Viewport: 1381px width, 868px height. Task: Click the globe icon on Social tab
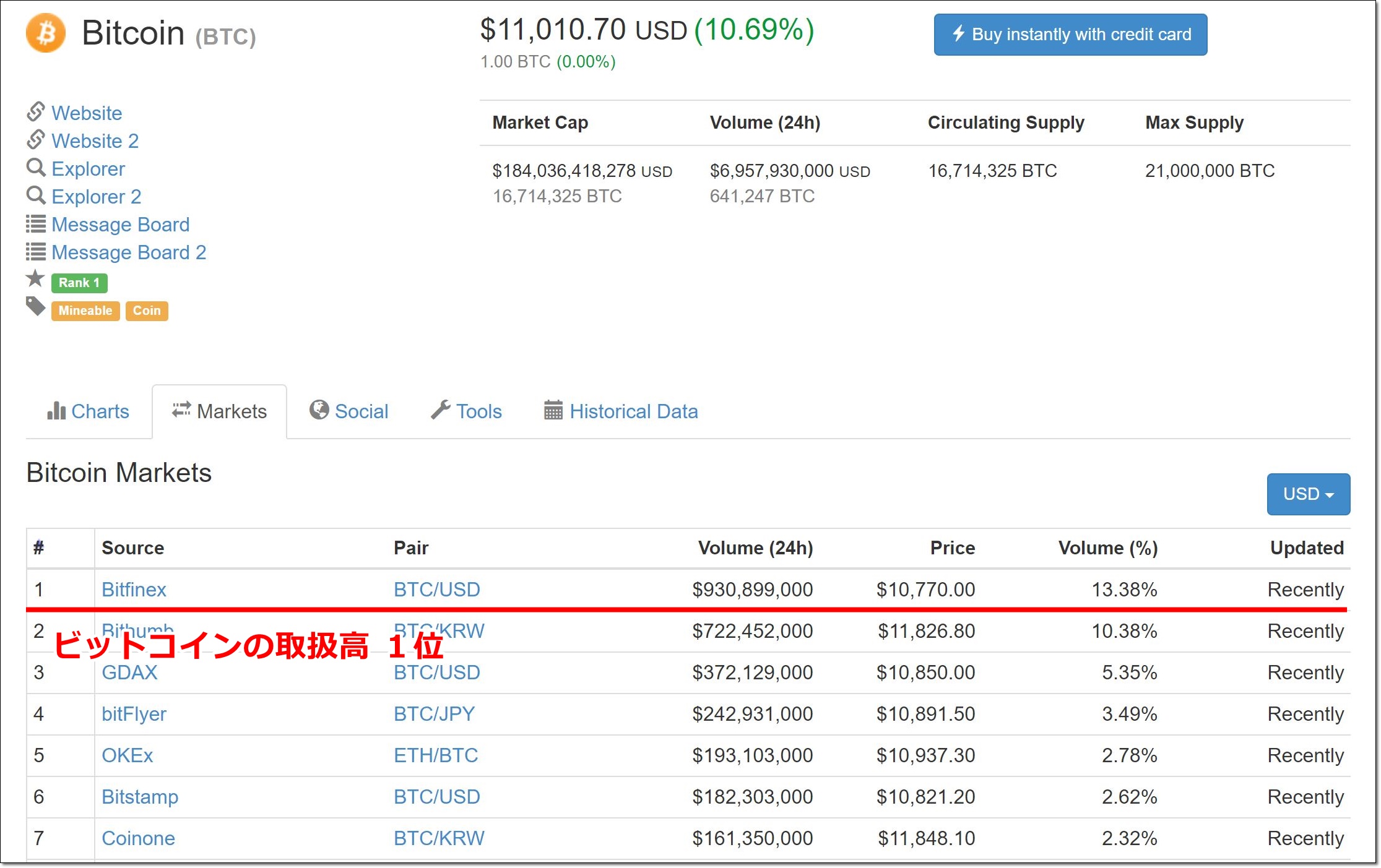(319, 410)
